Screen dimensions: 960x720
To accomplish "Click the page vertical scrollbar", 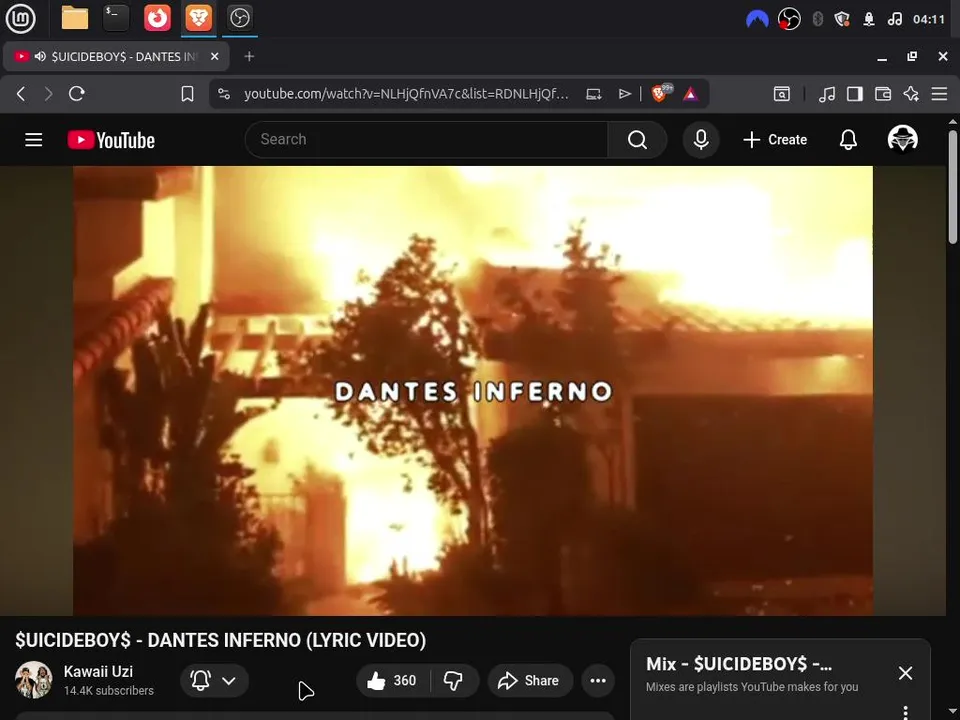I will (953, 186).
